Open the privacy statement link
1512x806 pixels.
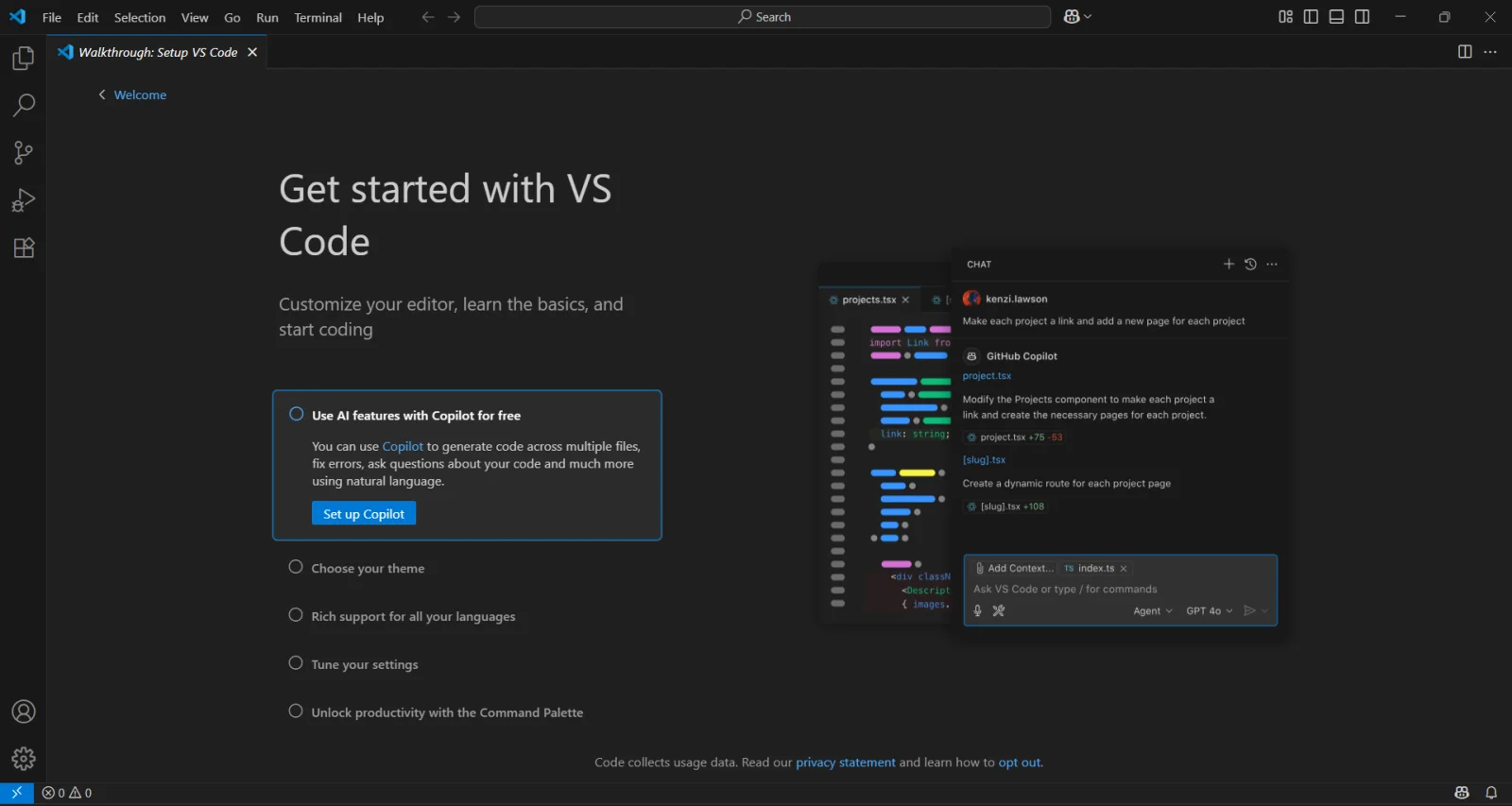pos(845,763)
